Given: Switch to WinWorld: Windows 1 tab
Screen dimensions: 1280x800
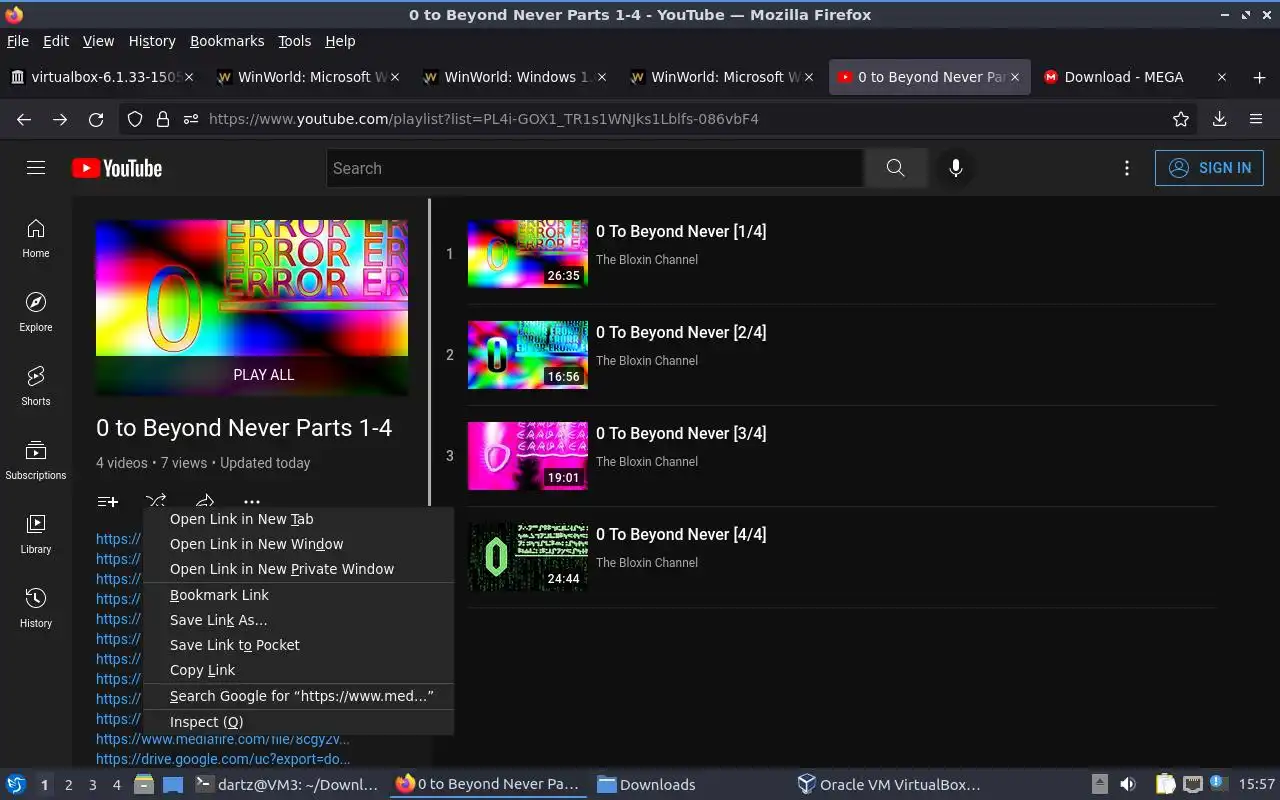Looking at the screenshot, I should point(513,77).
